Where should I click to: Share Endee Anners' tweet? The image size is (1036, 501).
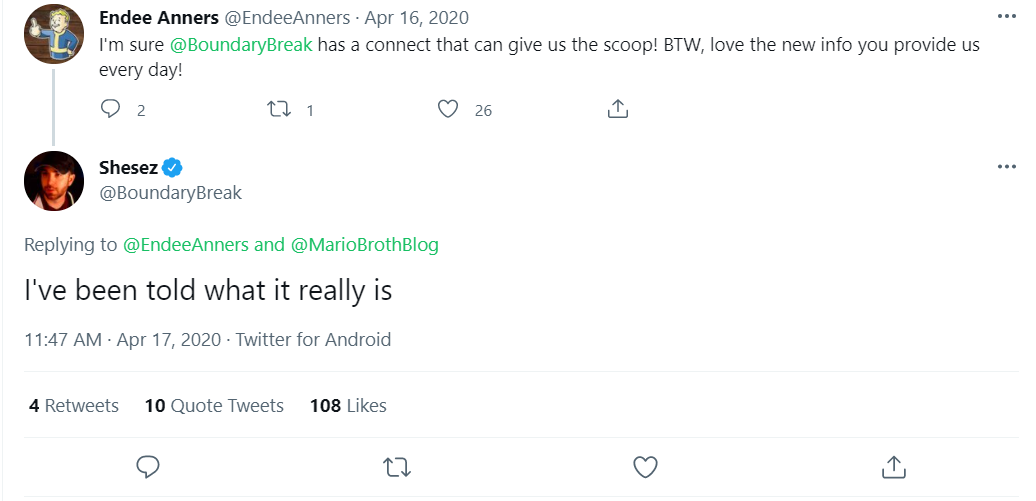(617, 108)
